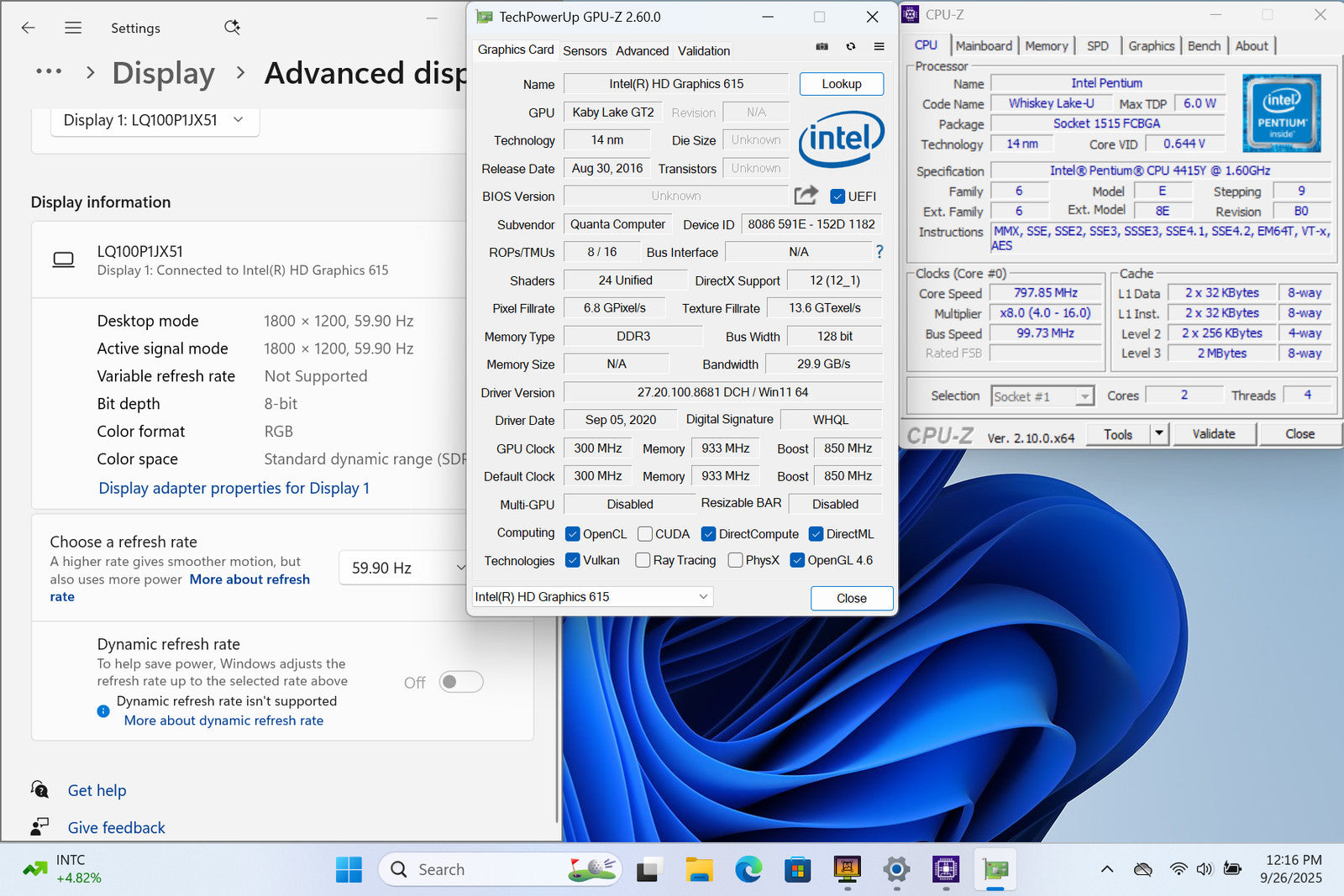Click the BIOS export share icon
Screen dimensions: 1344x896
pos(806,196)
